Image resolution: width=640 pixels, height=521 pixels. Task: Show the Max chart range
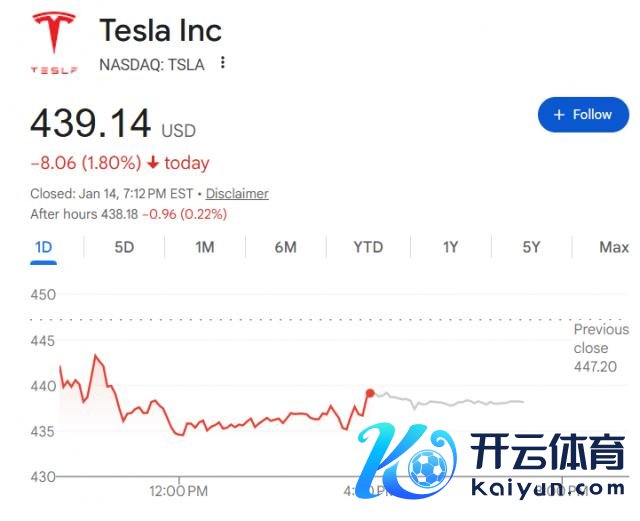click(614, 247)
